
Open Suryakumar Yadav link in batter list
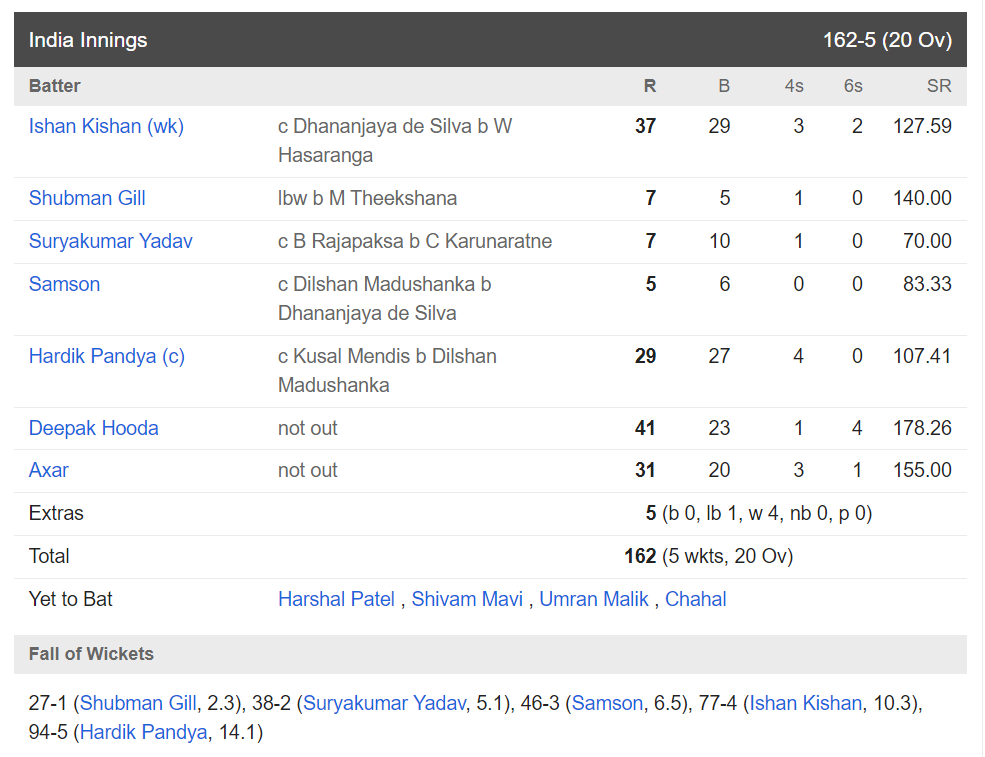[x=110, y=241]
